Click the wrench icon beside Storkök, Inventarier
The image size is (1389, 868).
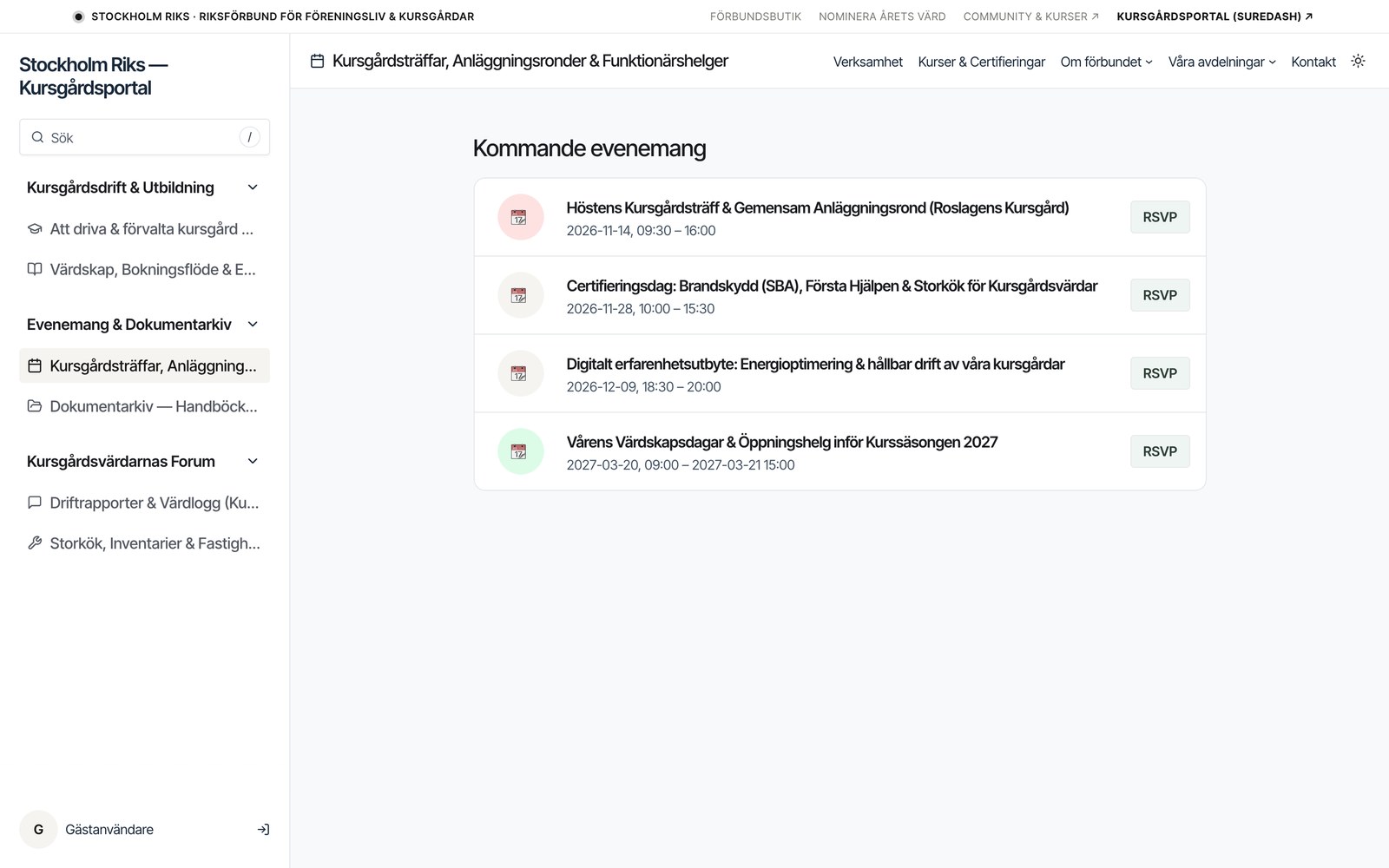pos(35,543)
